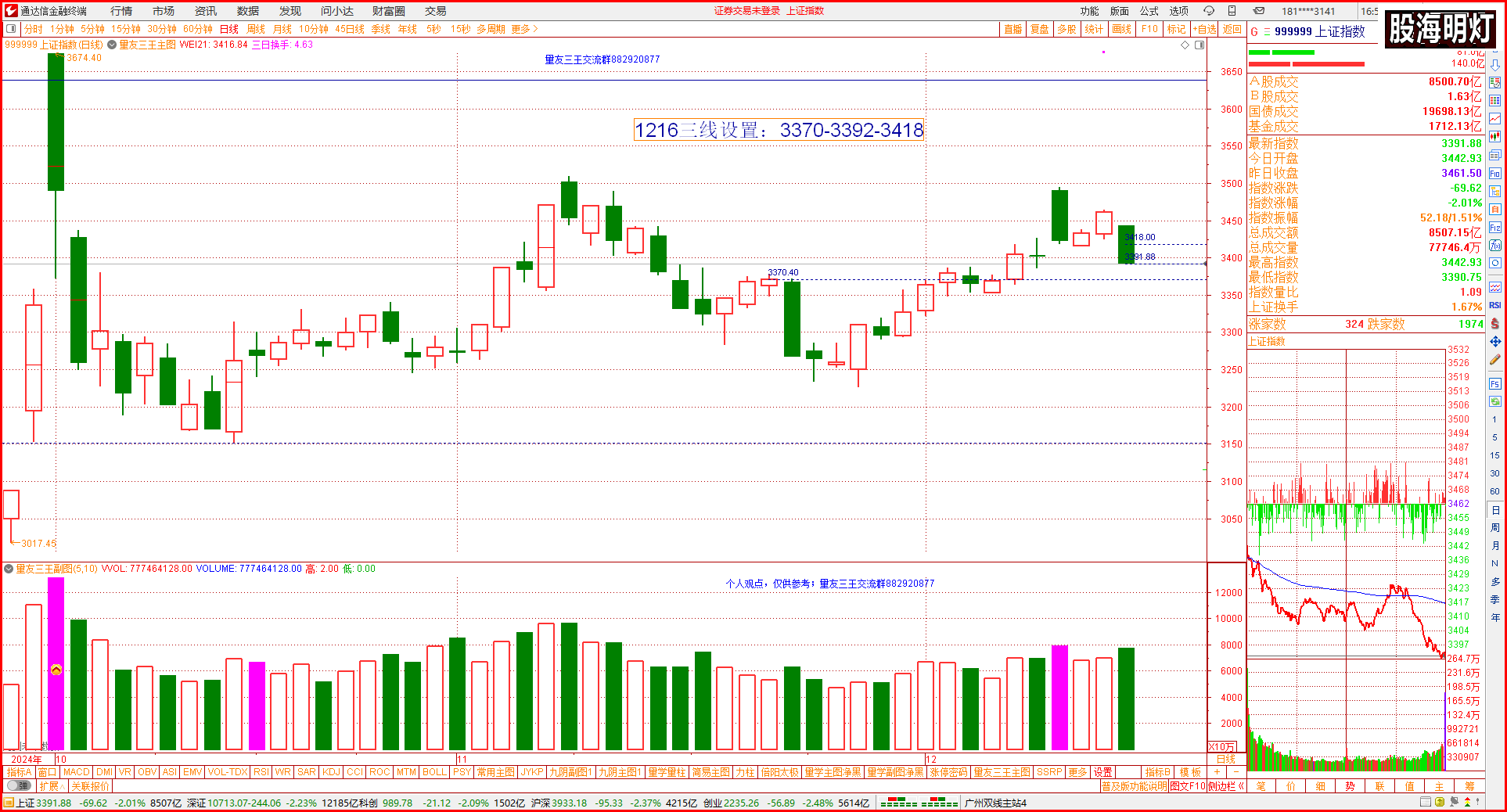Toggle the left sidebar panel icon

coord(11,29)
